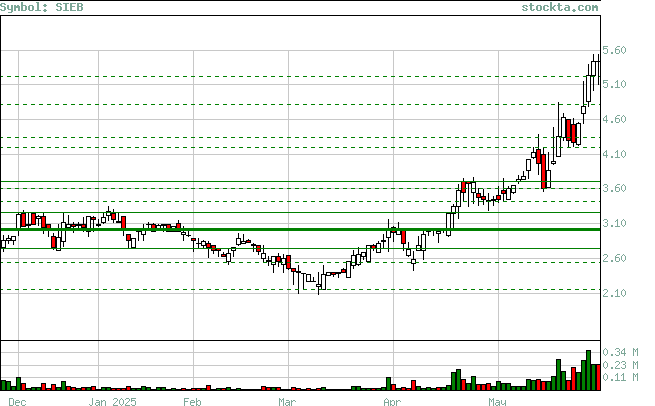Screen dimensions: 655x406
Task: Click the Mar date axis label
Action: point(287,402)
